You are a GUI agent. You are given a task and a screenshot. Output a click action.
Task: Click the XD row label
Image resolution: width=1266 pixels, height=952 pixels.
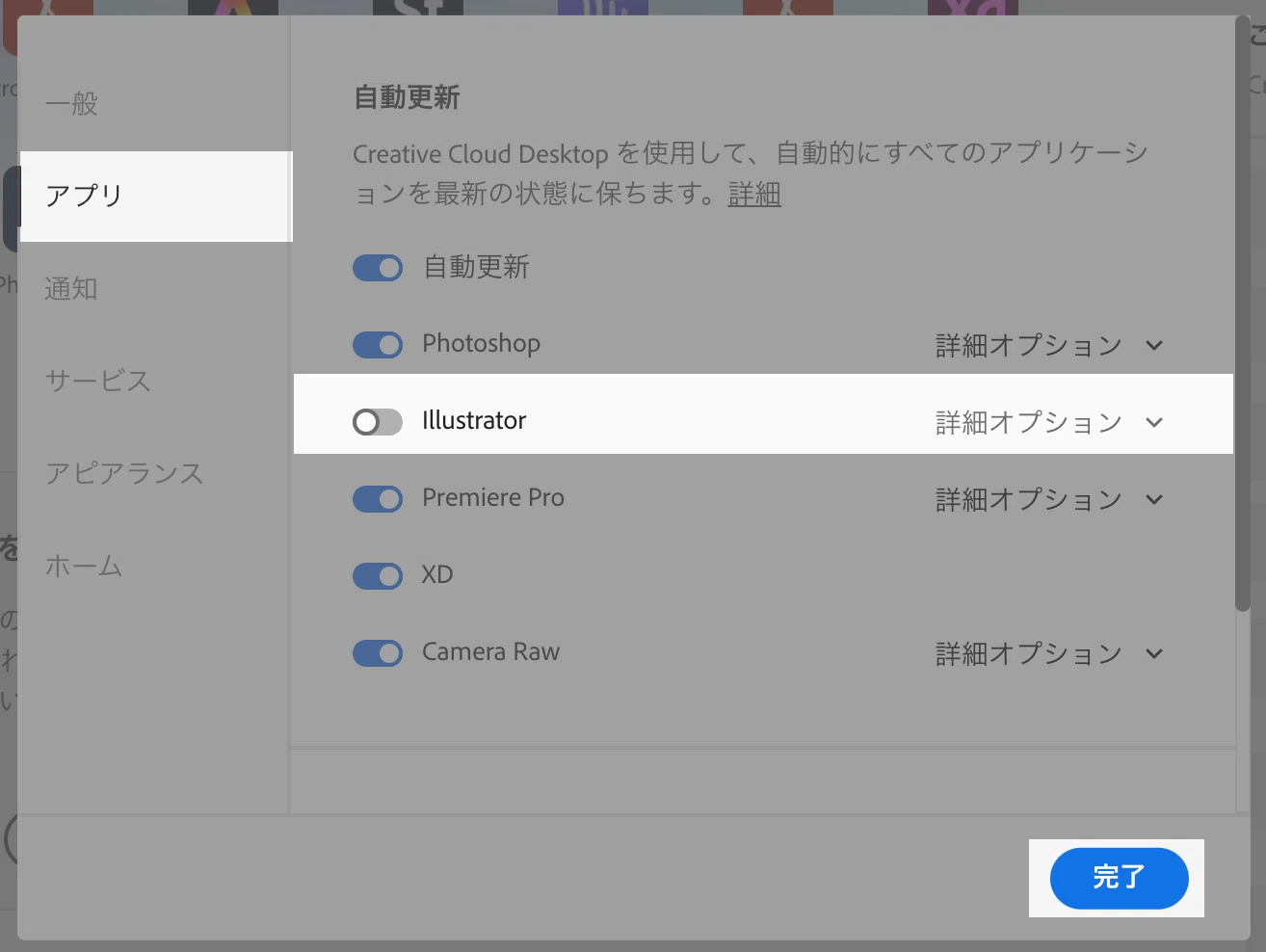tap(437, 575)
